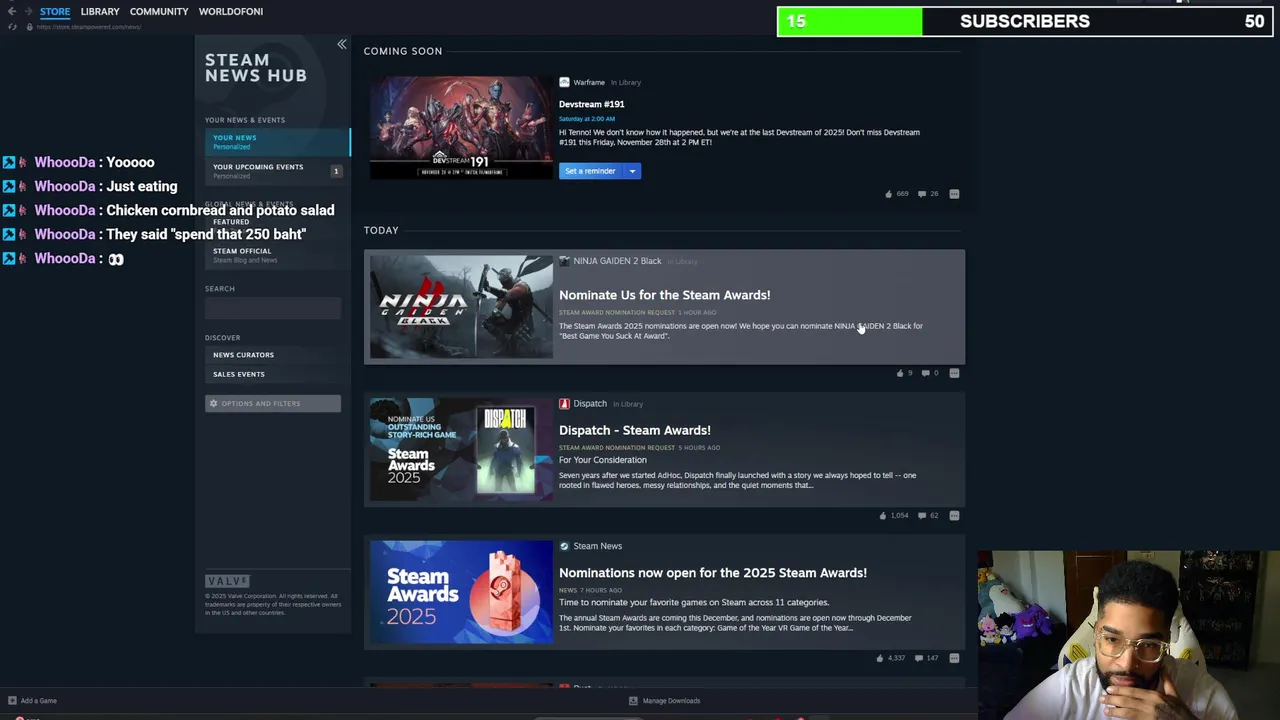
Task: Click the NINJA GAIDEN 2 Black game name
Action: (617, 261)
